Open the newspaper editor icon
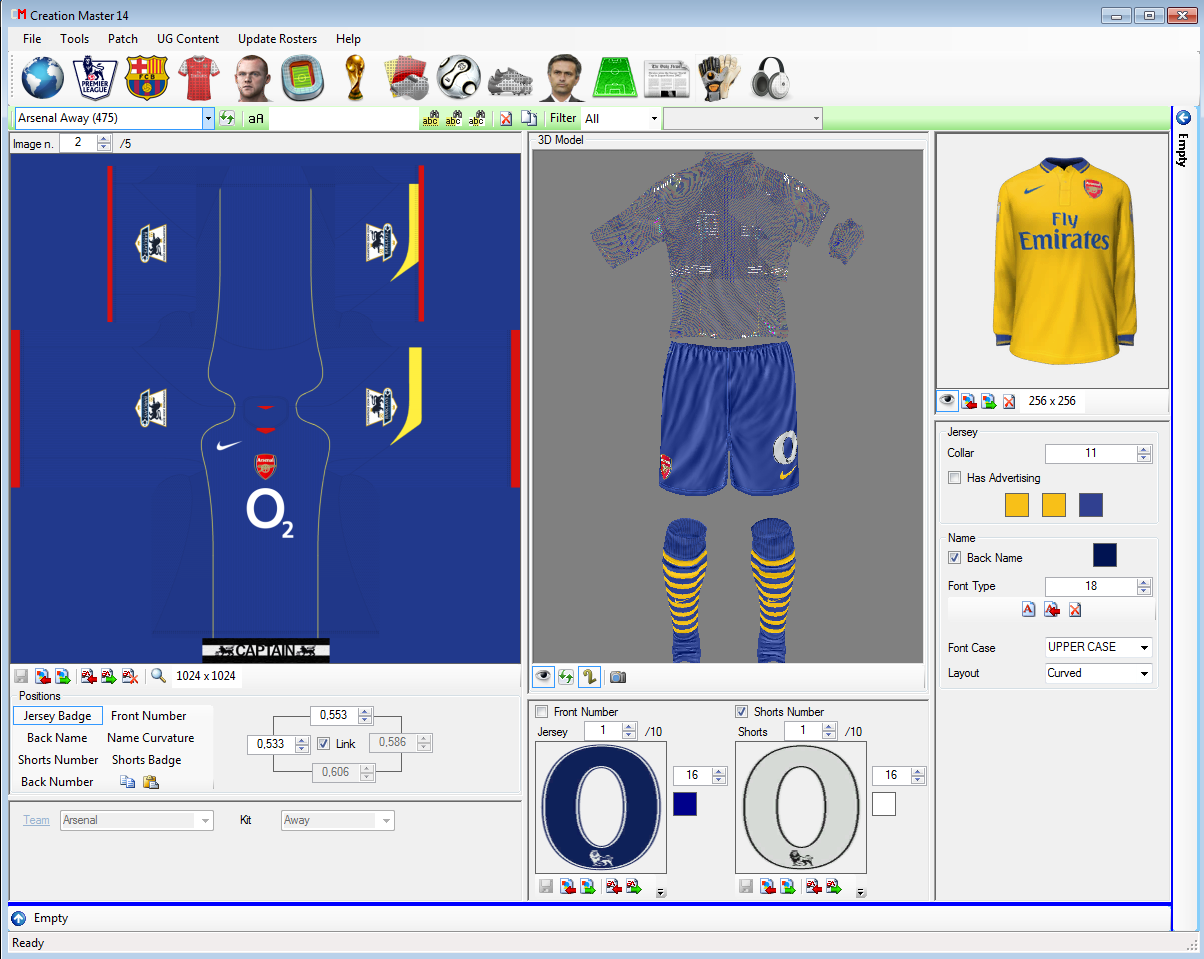This screenshot has width=1204, height=959. (667, 78)
